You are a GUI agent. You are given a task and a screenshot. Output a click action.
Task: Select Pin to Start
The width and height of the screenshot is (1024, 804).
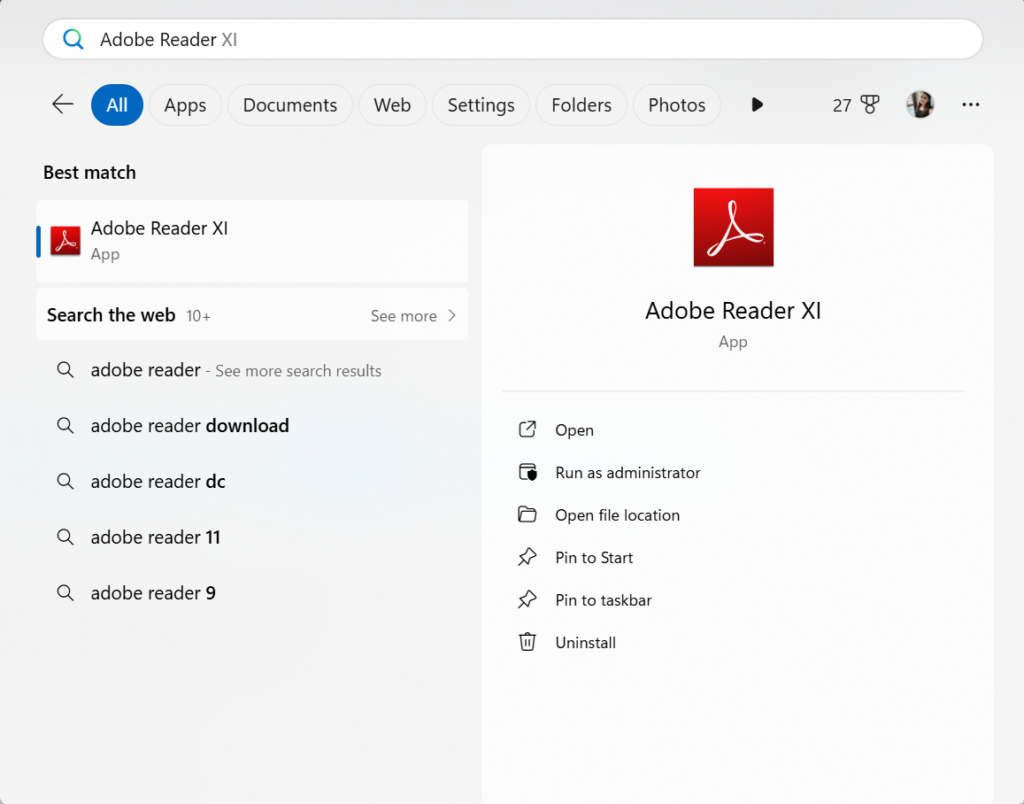click(594, 557)
